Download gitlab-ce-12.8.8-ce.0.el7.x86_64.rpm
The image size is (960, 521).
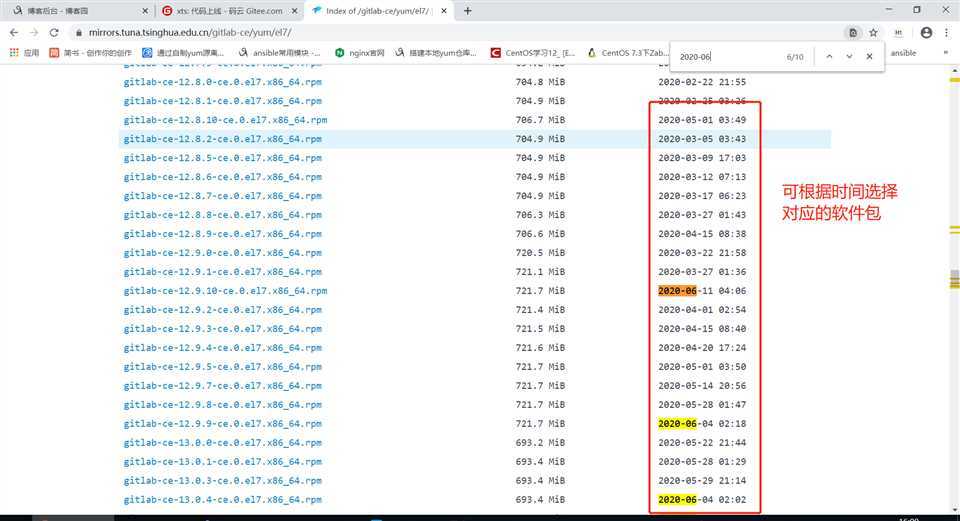[222, 215]
